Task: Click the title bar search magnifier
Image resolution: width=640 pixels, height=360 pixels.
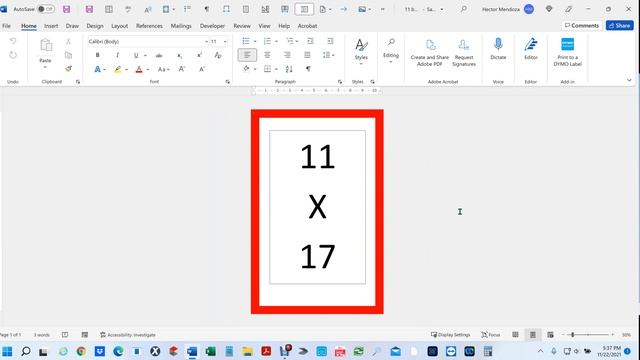Action: pyautogui.click(x=463, y=9)
